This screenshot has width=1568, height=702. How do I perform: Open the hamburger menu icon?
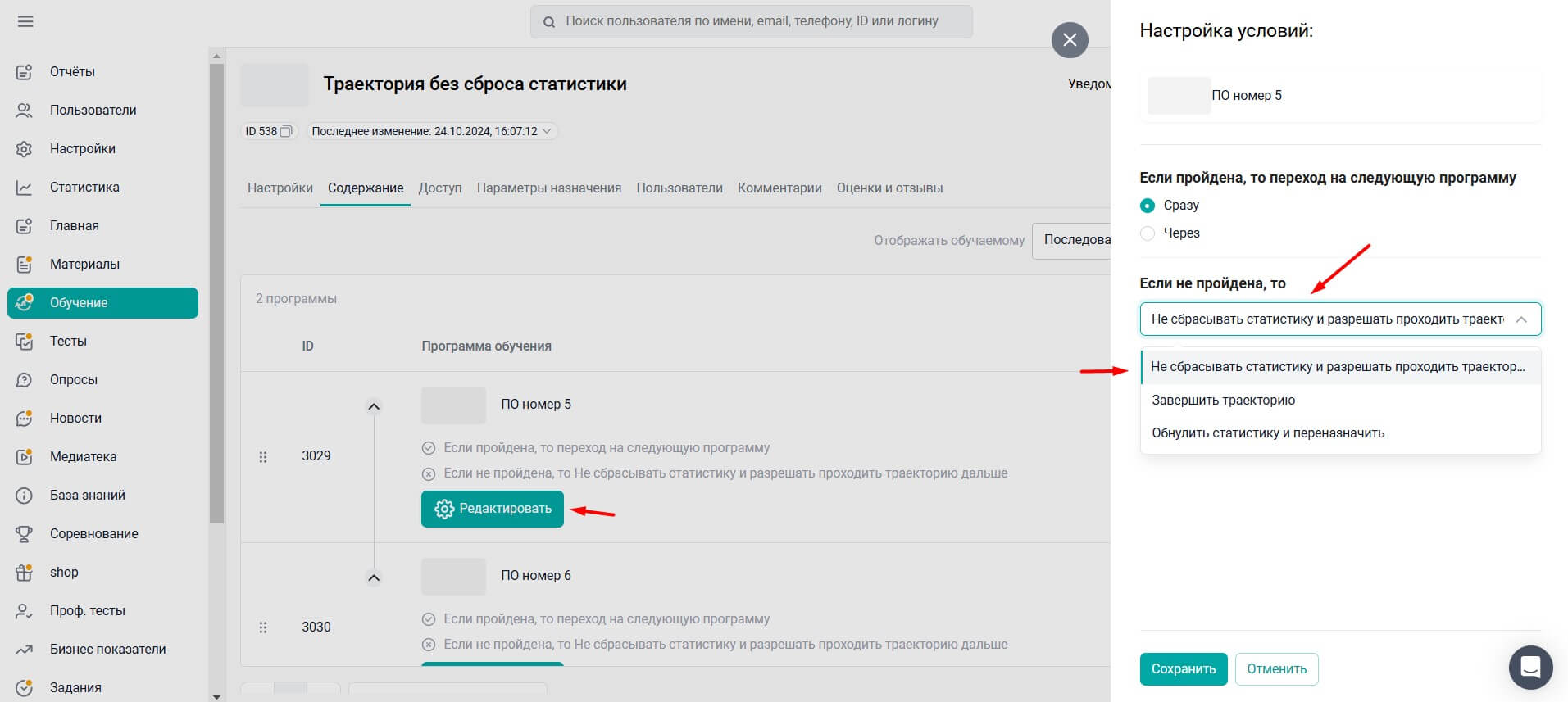(x=25, y=21)
